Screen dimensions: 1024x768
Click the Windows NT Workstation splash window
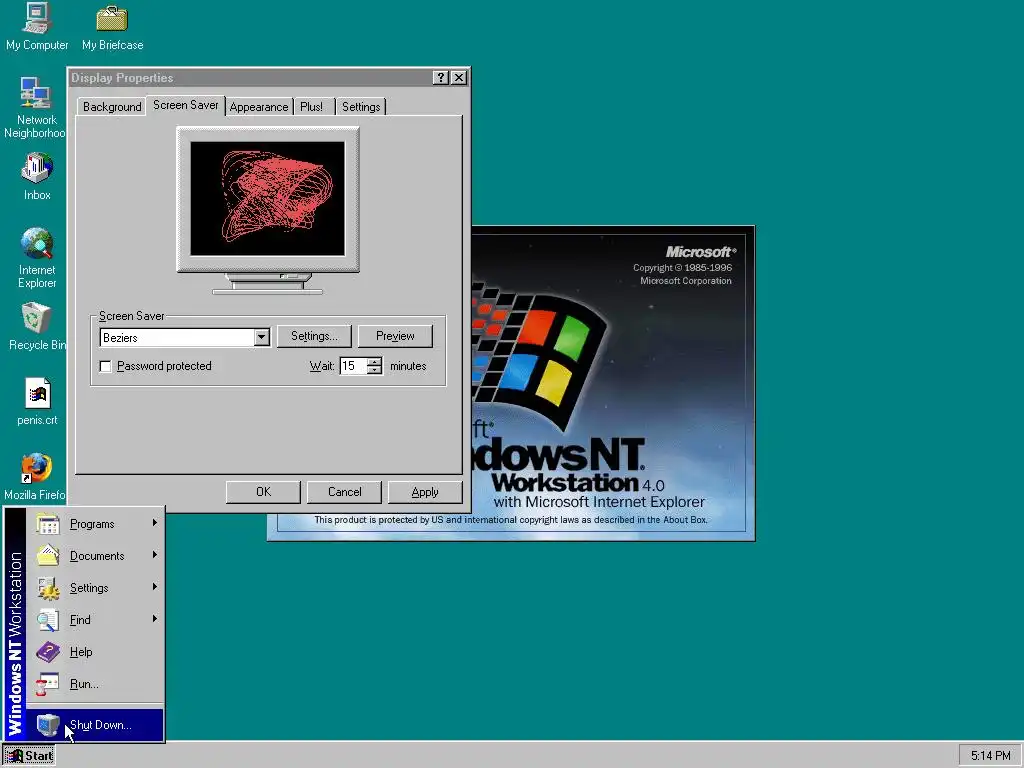click(613, 383)
